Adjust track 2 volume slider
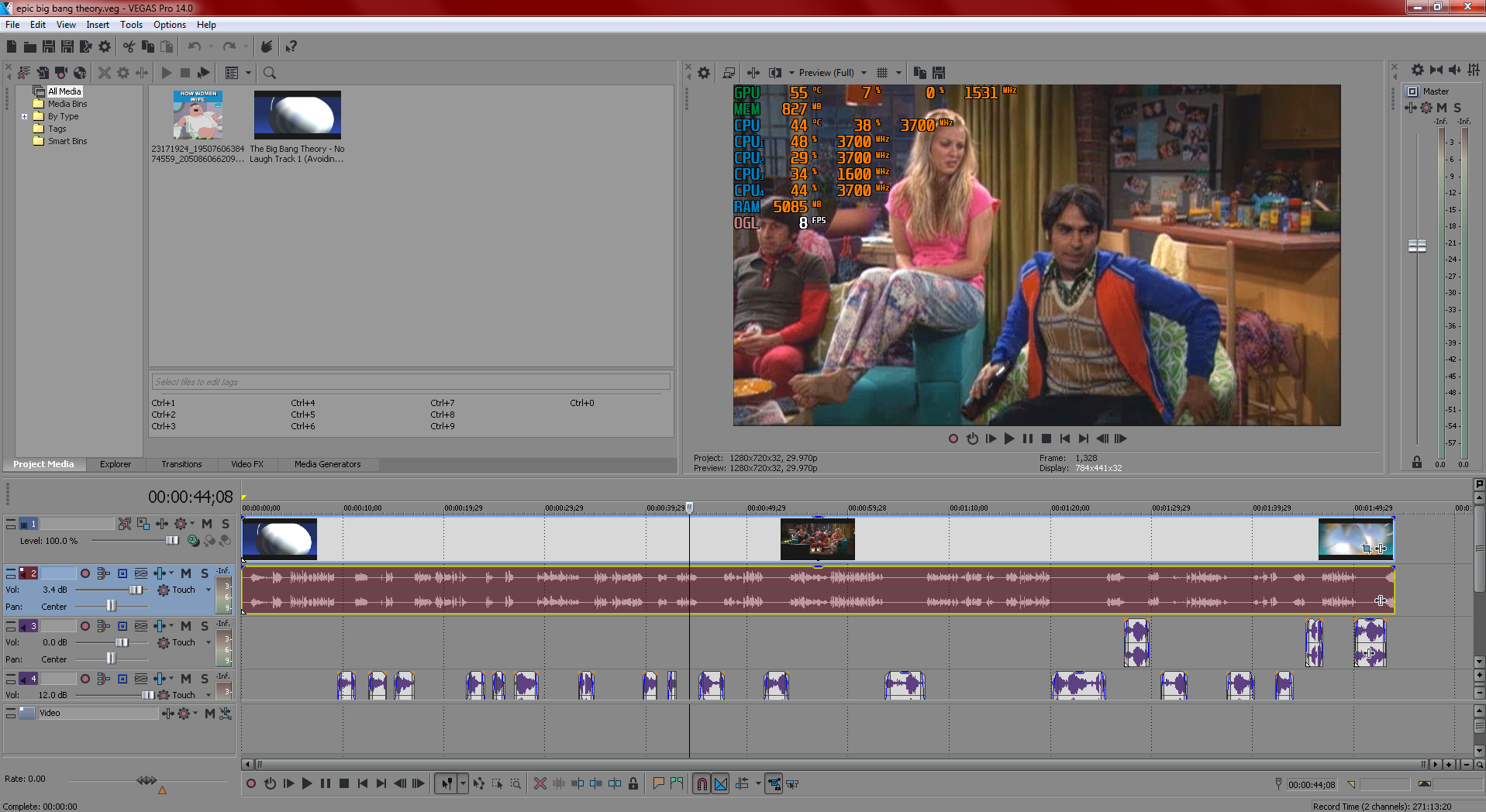Screen dimensions: 1486x812 click(136, 590)
